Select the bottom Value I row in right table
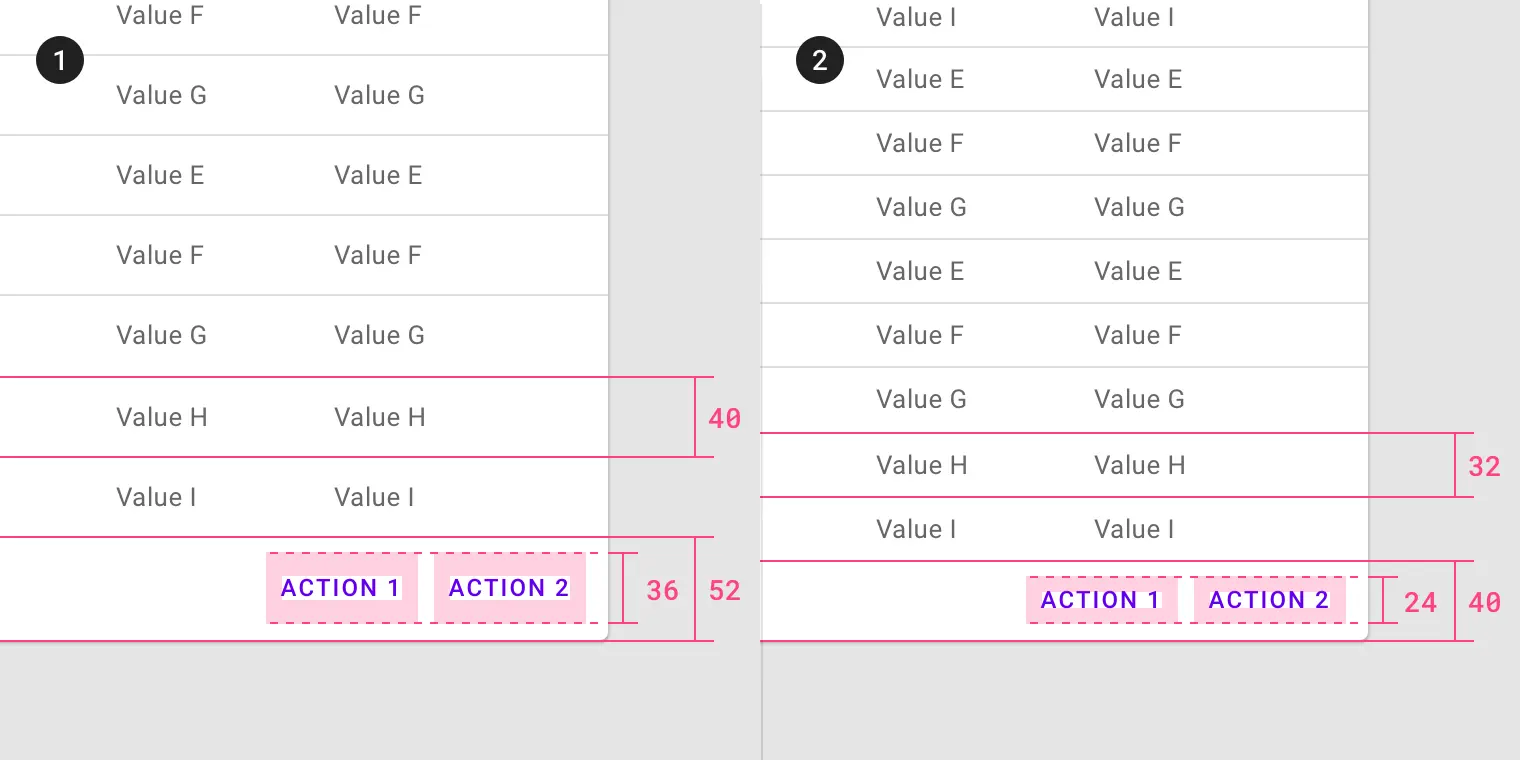1520x760 pixels. (x=1064, y=529)
